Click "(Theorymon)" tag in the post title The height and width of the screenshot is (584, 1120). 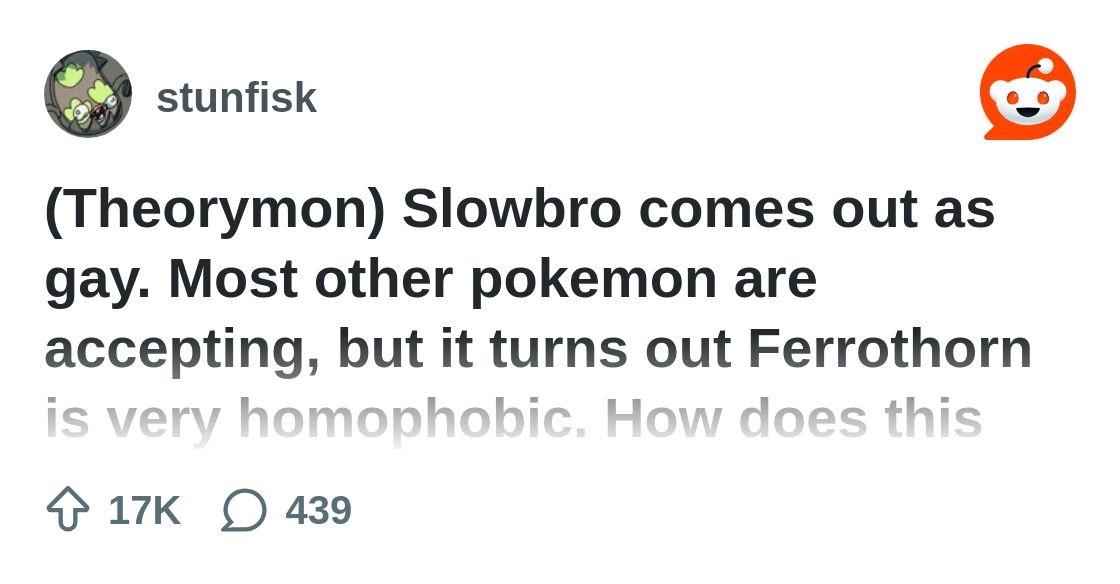click(x=215, y=209)
